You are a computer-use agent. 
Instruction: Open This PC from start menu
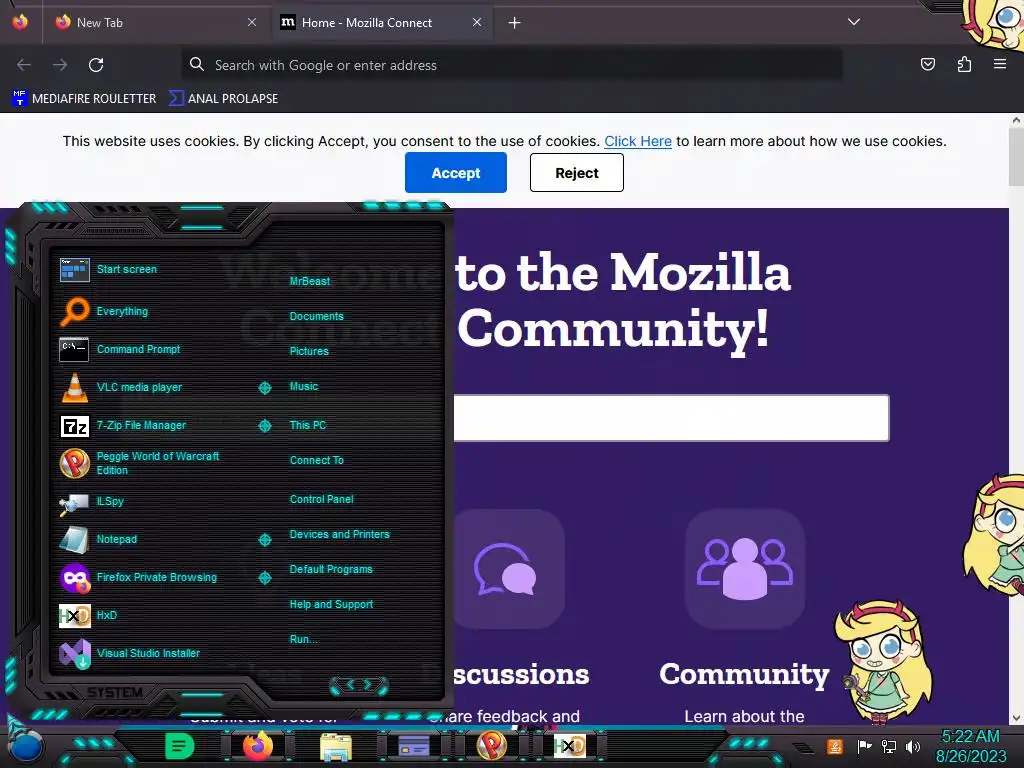click(x=308, y=425)
